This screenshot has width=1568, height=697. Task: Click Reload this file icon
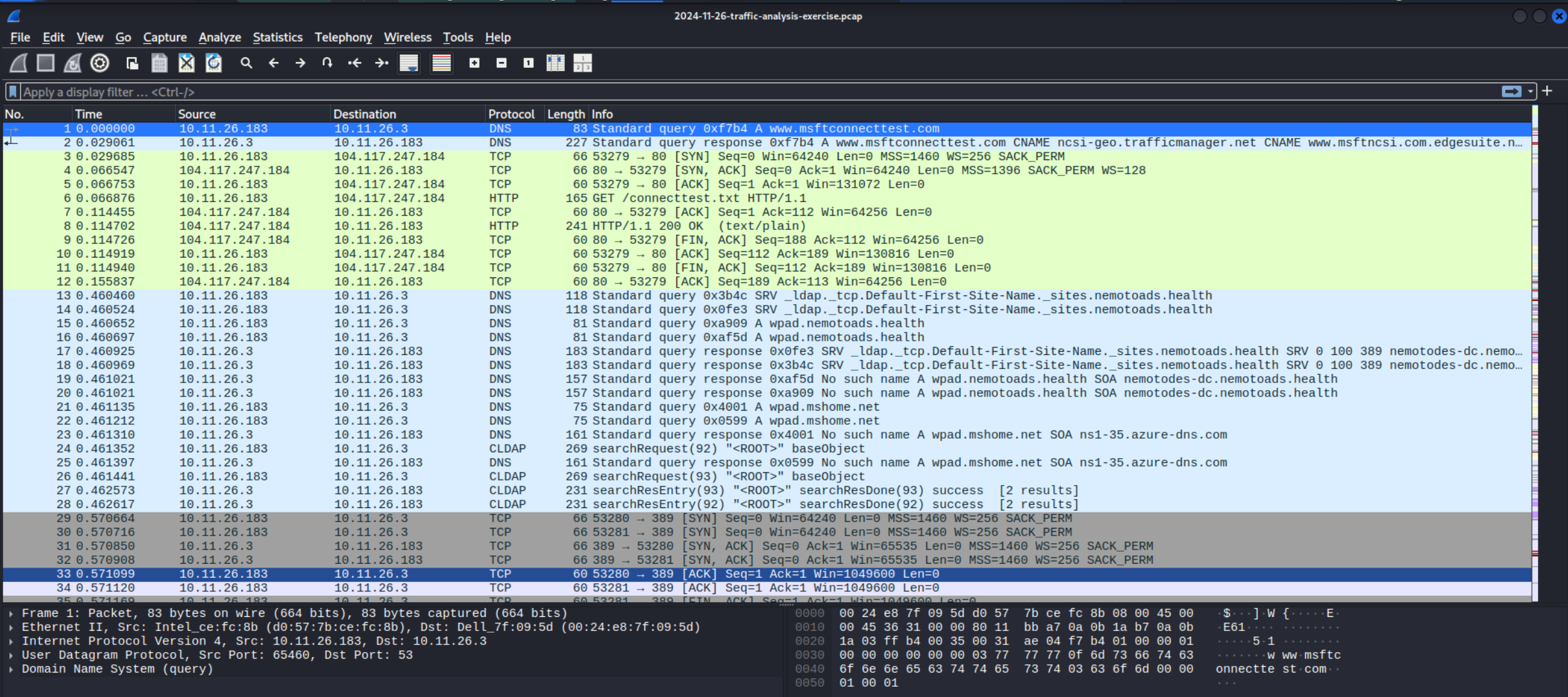213,63
